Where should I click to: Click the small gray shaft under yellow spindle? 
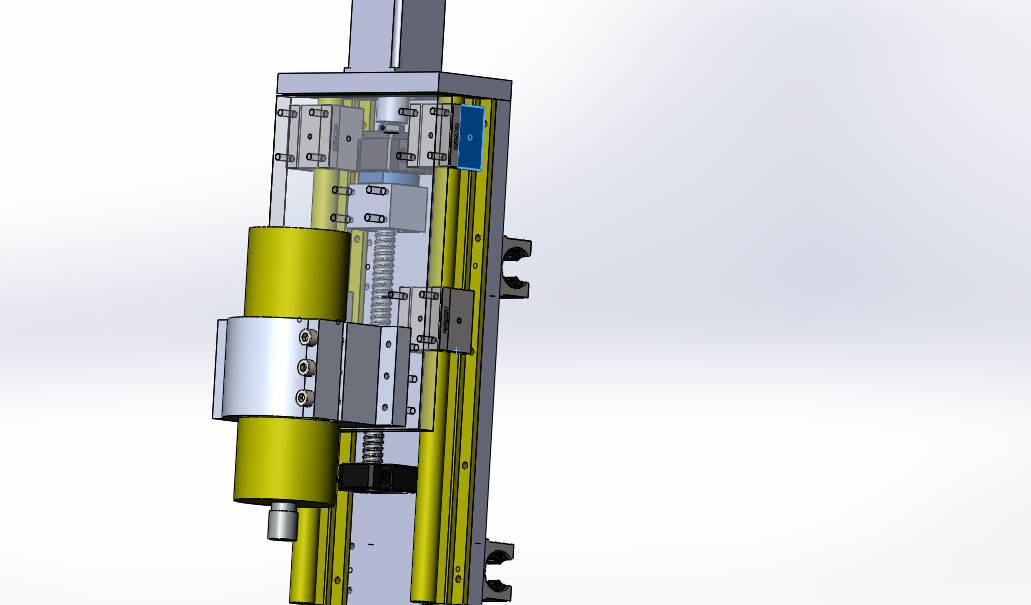[x=282, y=521]
